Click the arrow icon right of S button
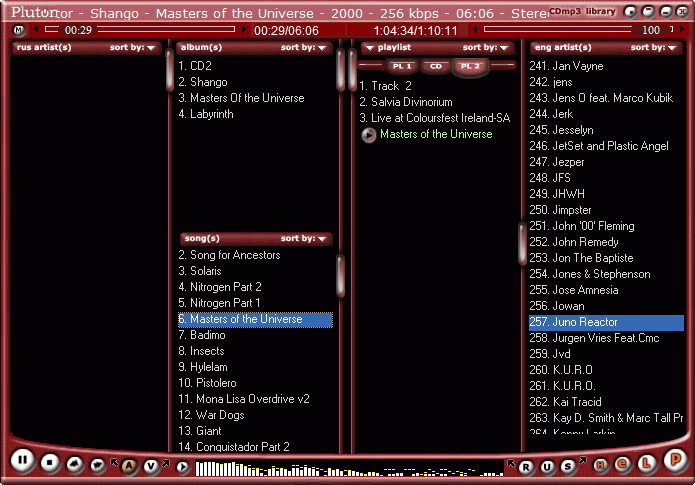695x485 pixels. click(582, 461)
